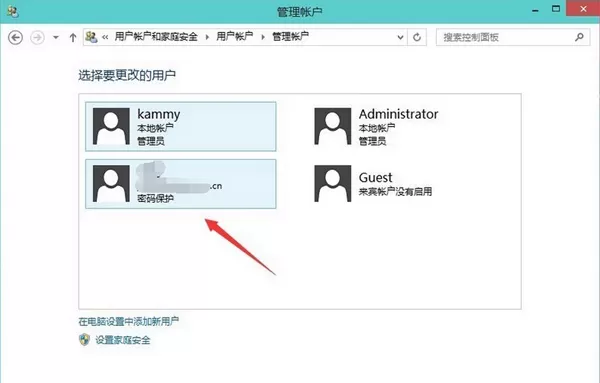Open 用户帐户 breadcrumb
Screen dimensions: 600x383
[x=235, y=37]
